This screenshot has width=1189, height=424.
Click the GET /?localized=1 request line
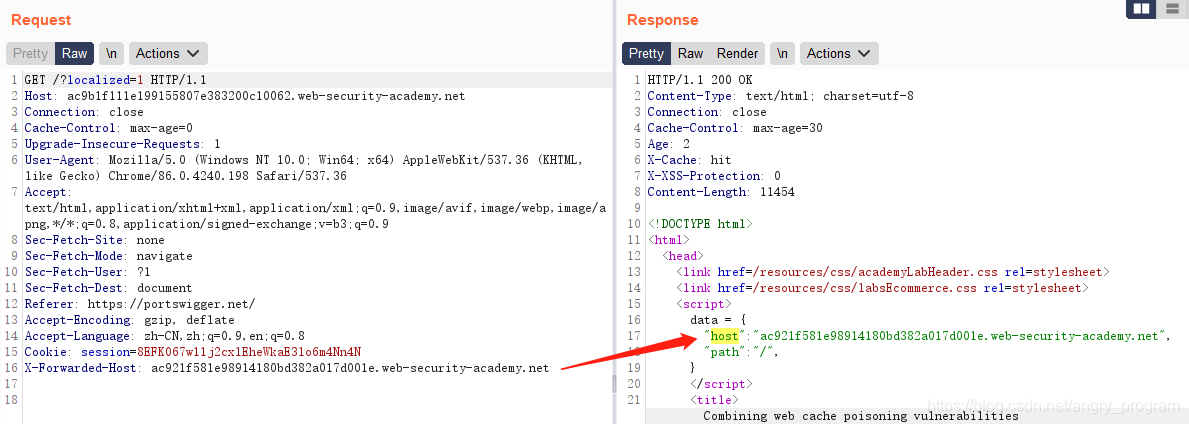115,80
